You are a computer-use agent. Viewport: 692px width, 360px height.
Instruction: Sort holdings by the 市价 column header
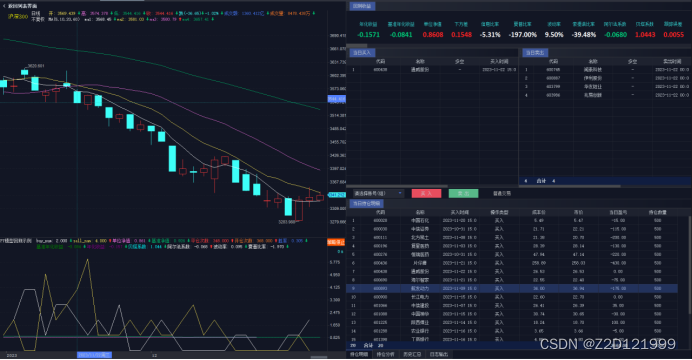(x=578, y=212)
